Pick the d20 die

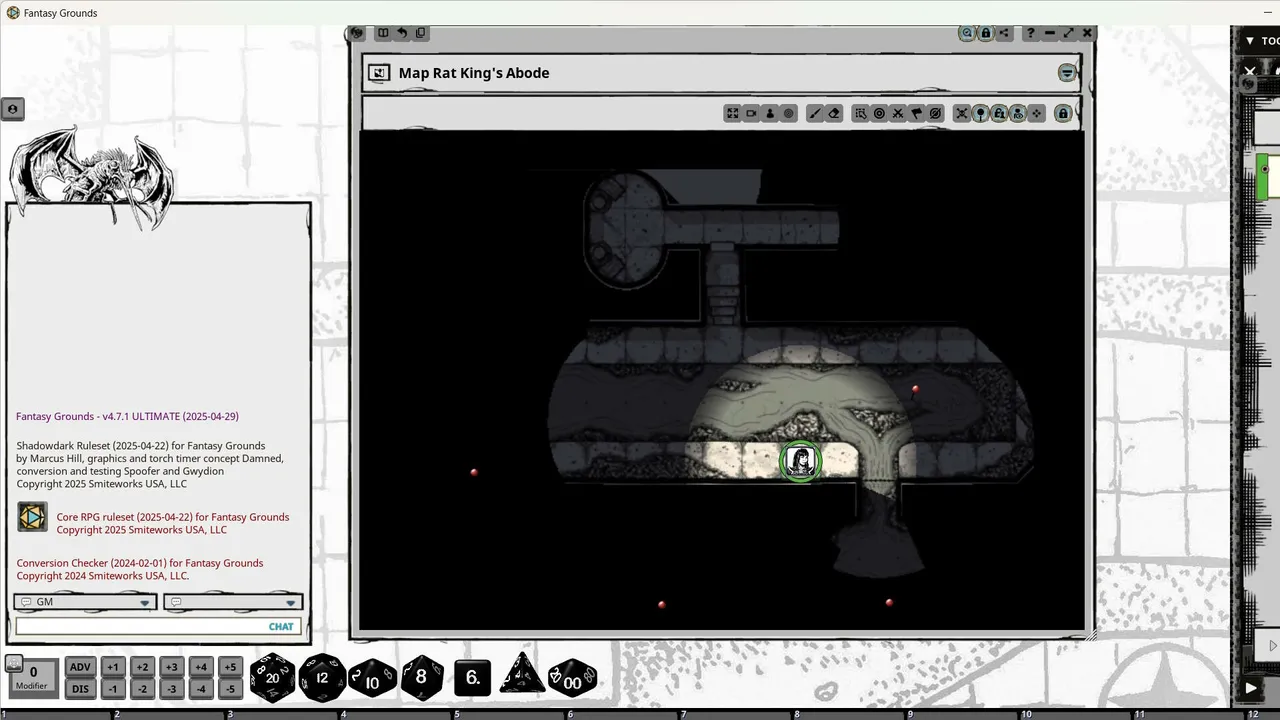tap(272, 678)
